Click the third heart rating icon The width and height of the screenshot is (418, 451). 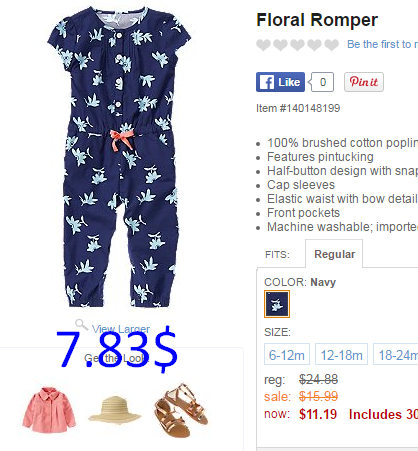[x=297, y=45]
